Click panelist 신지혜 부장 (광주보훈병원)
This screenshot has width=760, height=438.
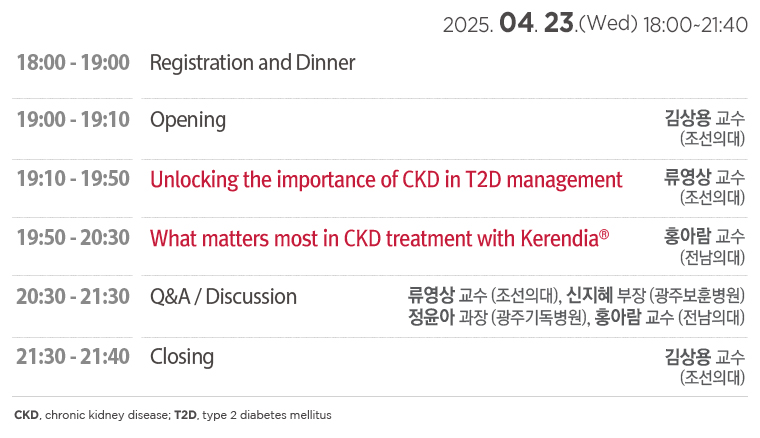[x=656, y=295]
